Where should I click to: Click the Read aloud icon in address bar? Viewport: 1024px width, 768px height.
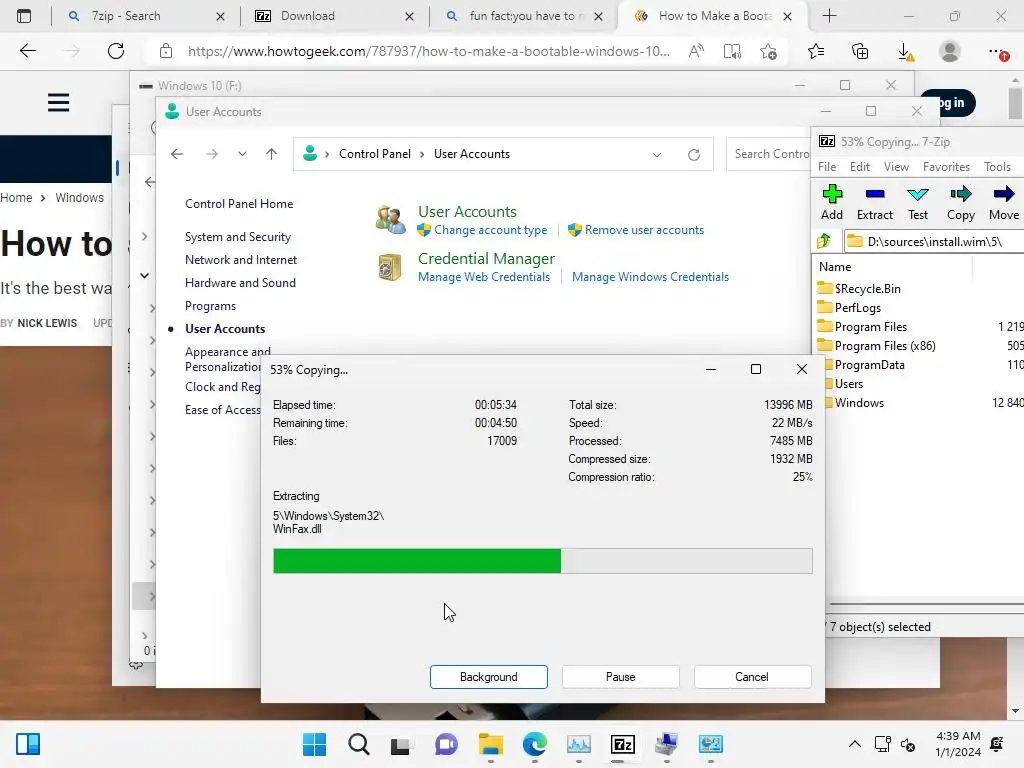click(x=696, y=51)
